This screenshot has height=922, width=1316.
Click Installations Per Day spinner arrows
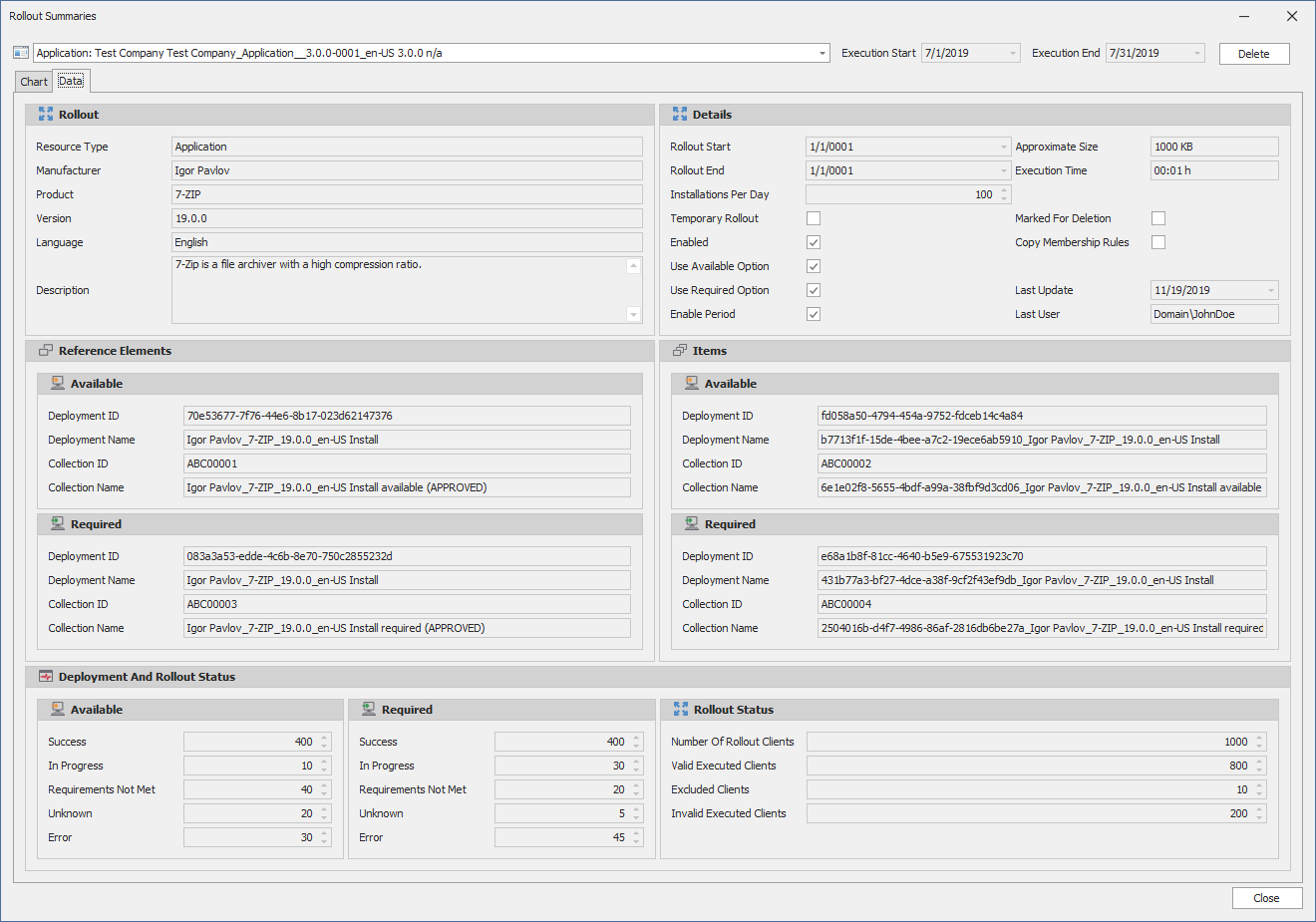[x=1004, y=194]
